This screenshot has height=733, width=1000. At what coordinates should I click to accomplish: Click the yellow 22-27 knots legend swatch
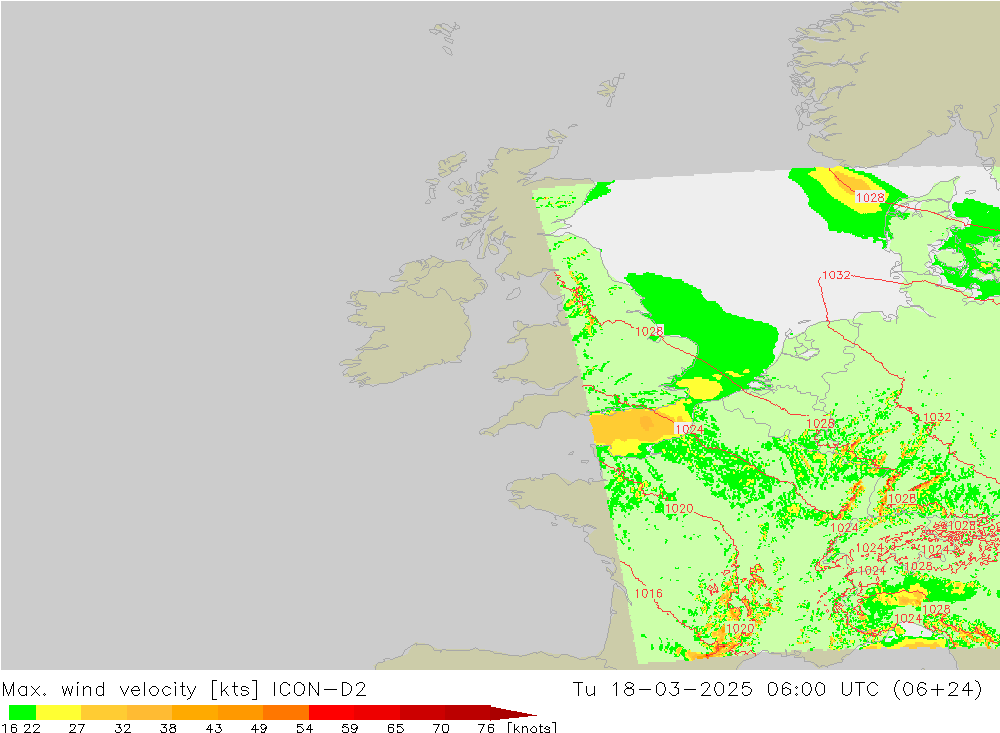pos(59,712)
